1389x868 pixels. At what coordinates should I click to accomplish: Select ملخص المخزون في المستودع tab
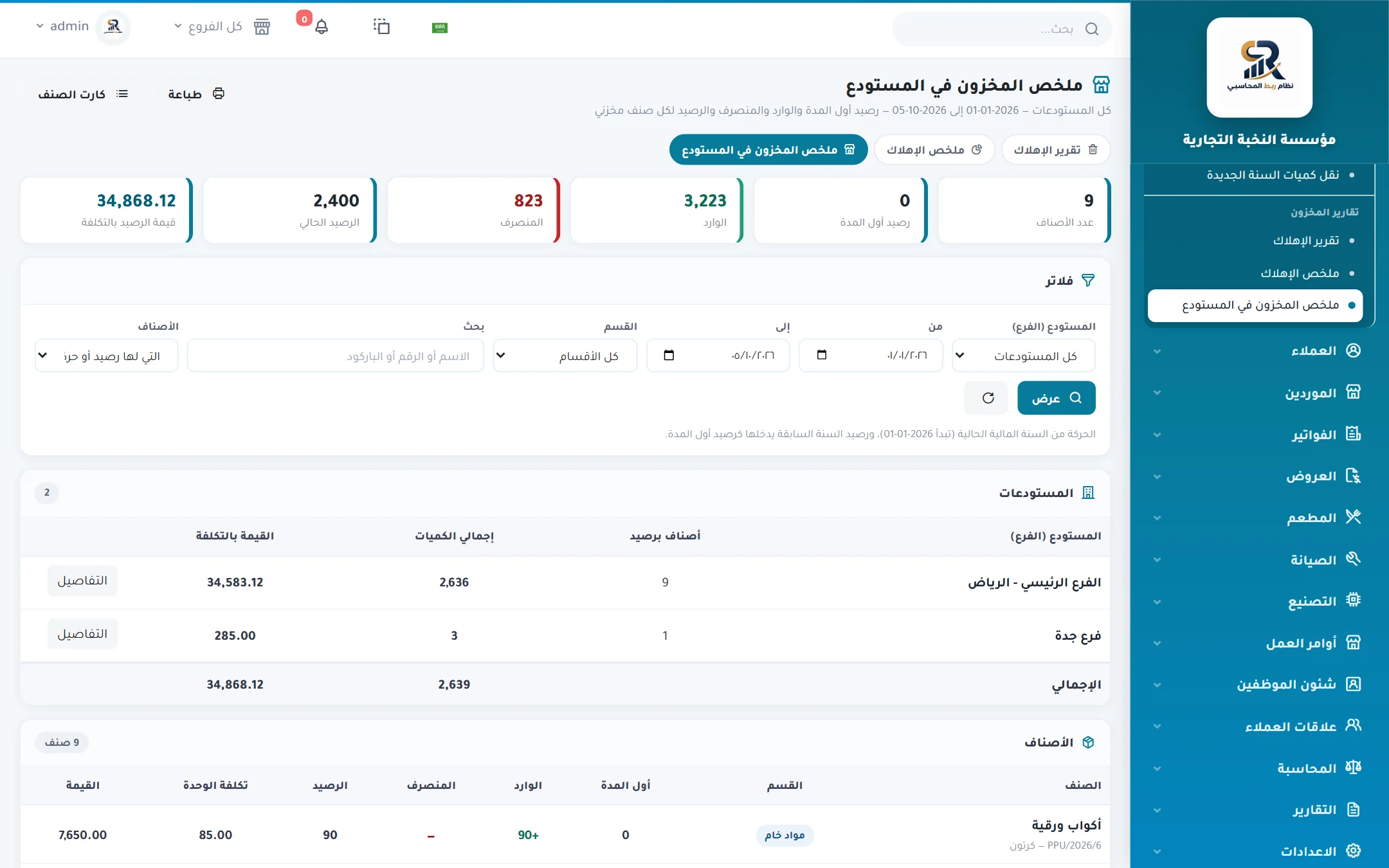click(x=768, y=150)
